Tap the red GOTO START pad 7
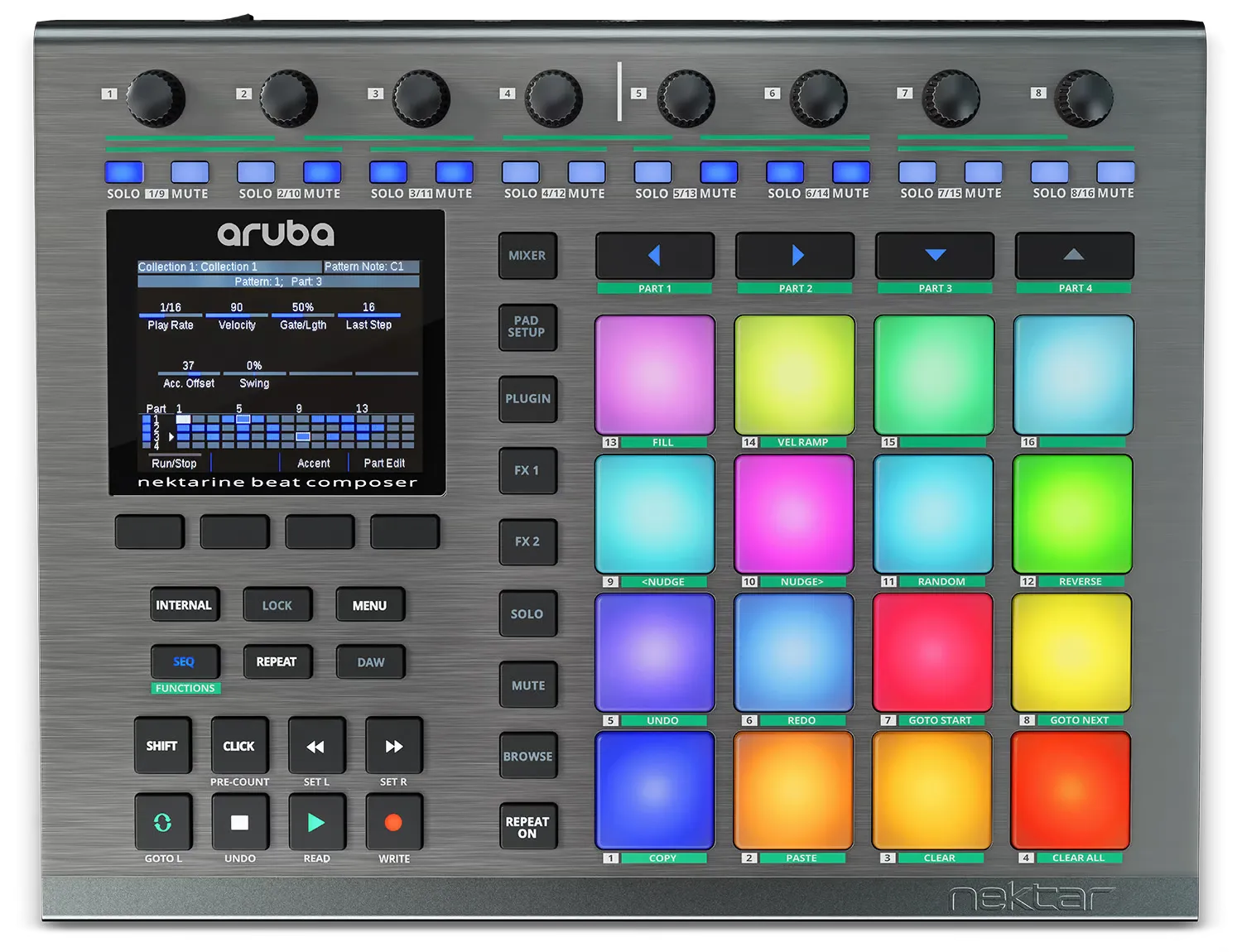 point(933,652)
